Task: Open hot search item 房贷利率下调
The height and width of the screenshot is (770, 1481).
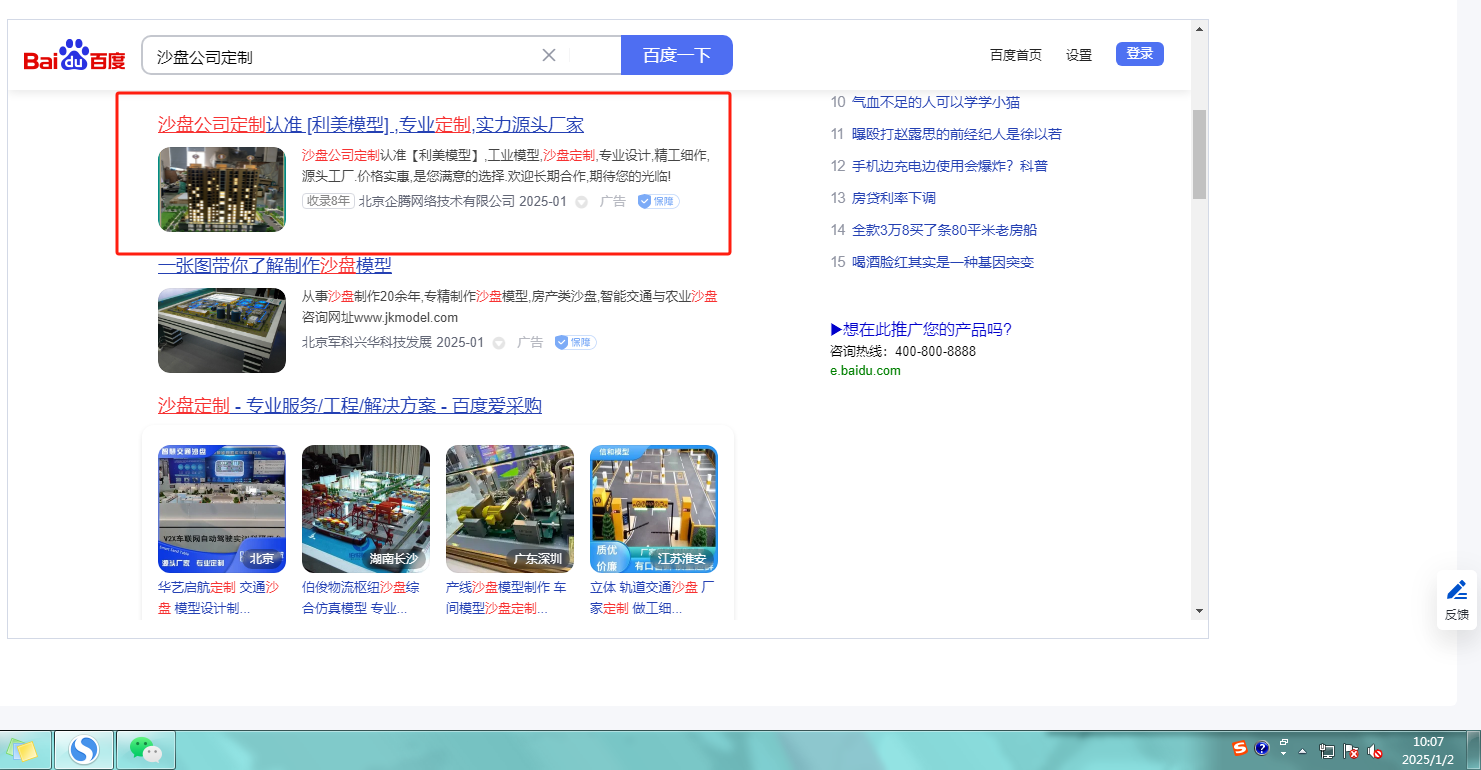Action: click(x=893, y=198)
